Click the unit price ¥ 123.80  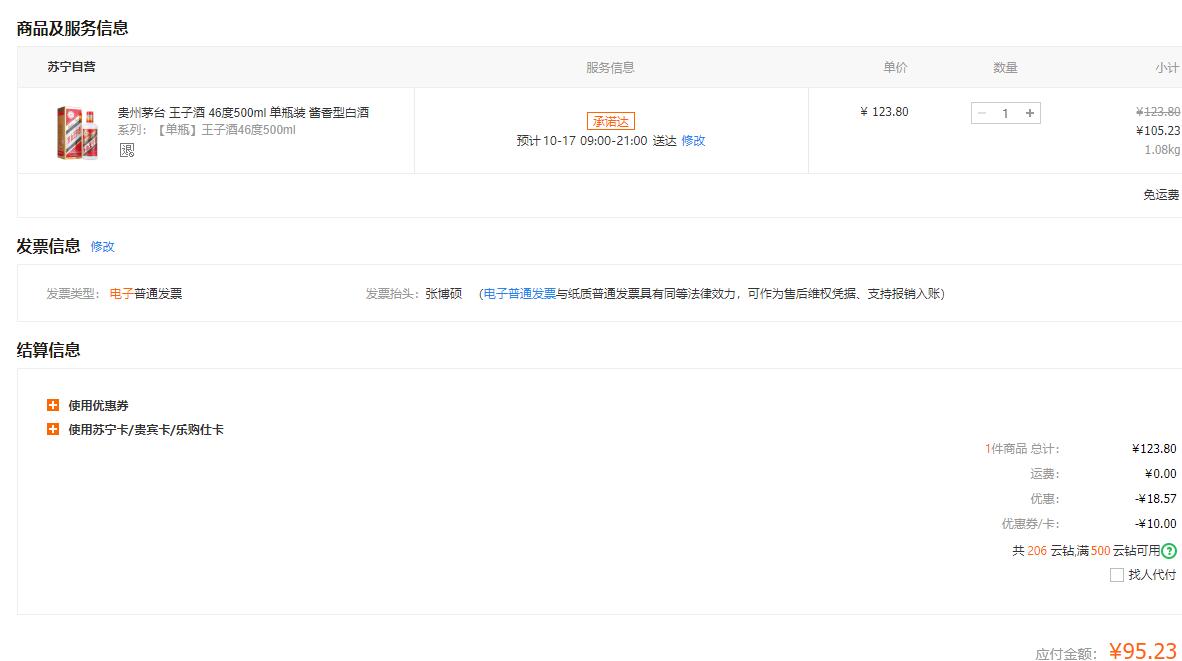tap(884, 112)
